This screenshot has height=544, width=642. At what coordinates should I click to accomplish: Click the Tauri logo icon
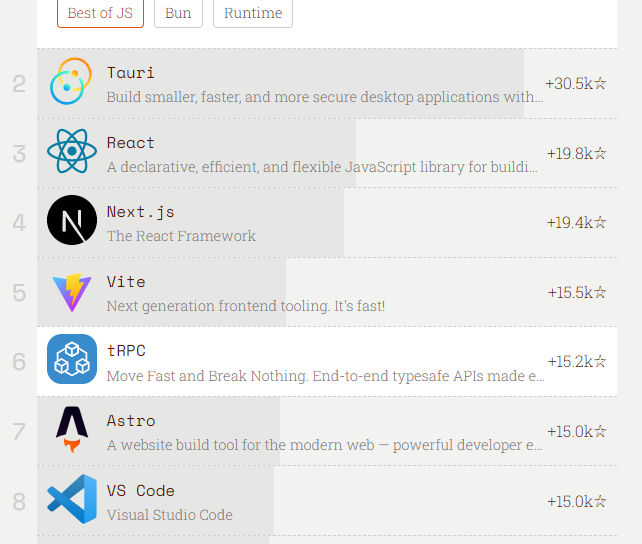coord(71,82)
